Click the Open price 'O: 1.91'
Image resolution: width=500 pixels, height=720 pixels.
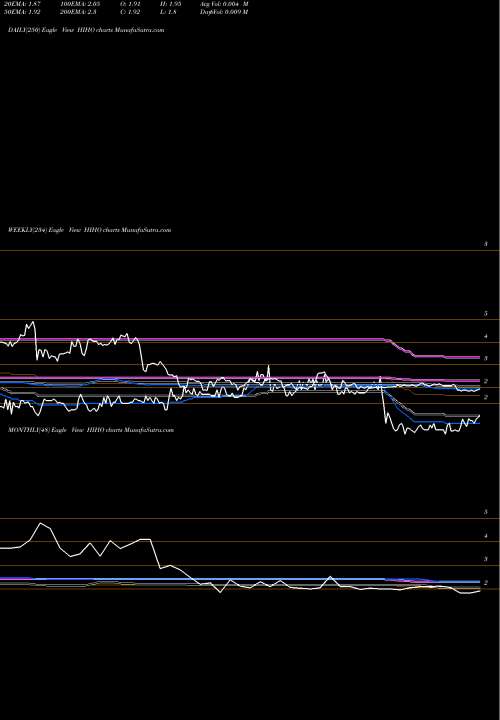pyautogui.click(x=130, y=4)
